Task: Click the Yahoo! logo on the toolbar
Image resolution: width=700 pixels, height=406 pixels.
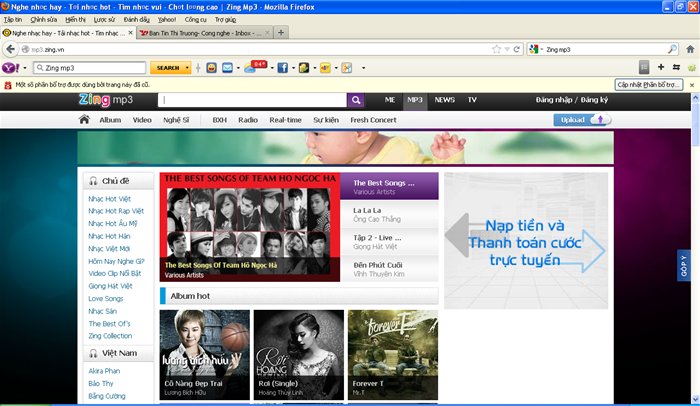Action: click(x=11, y=68)
